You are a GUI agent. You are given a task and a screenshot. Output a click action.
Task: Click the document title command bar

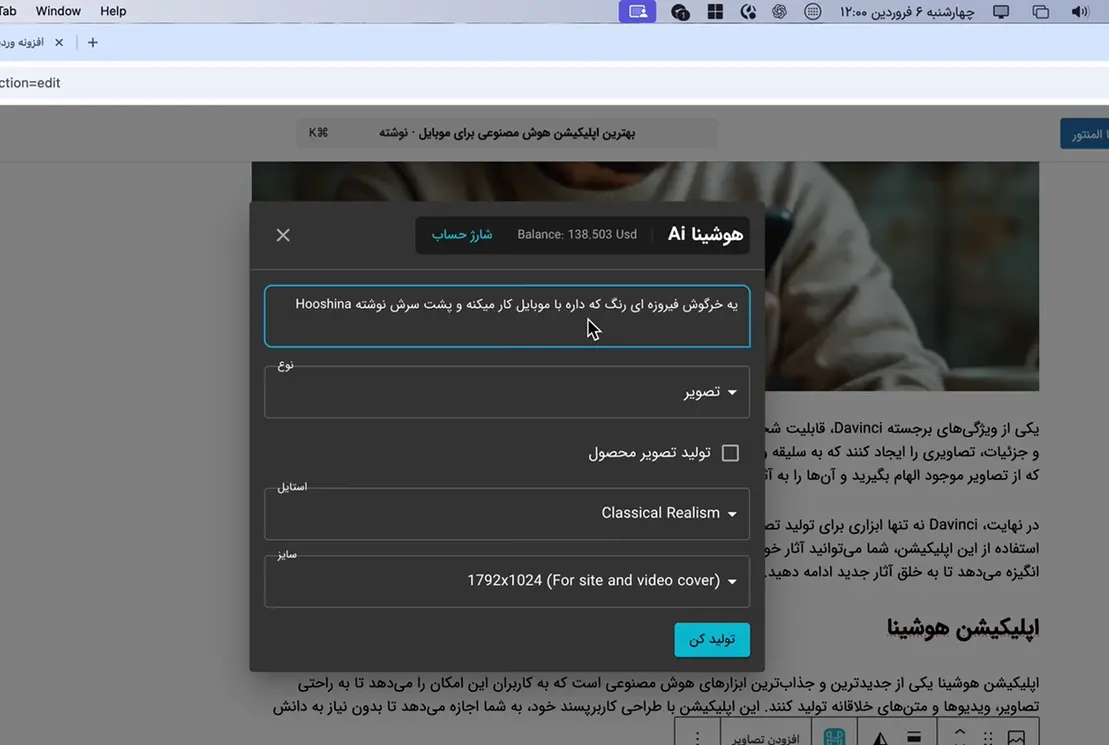(x=507, y=133)
